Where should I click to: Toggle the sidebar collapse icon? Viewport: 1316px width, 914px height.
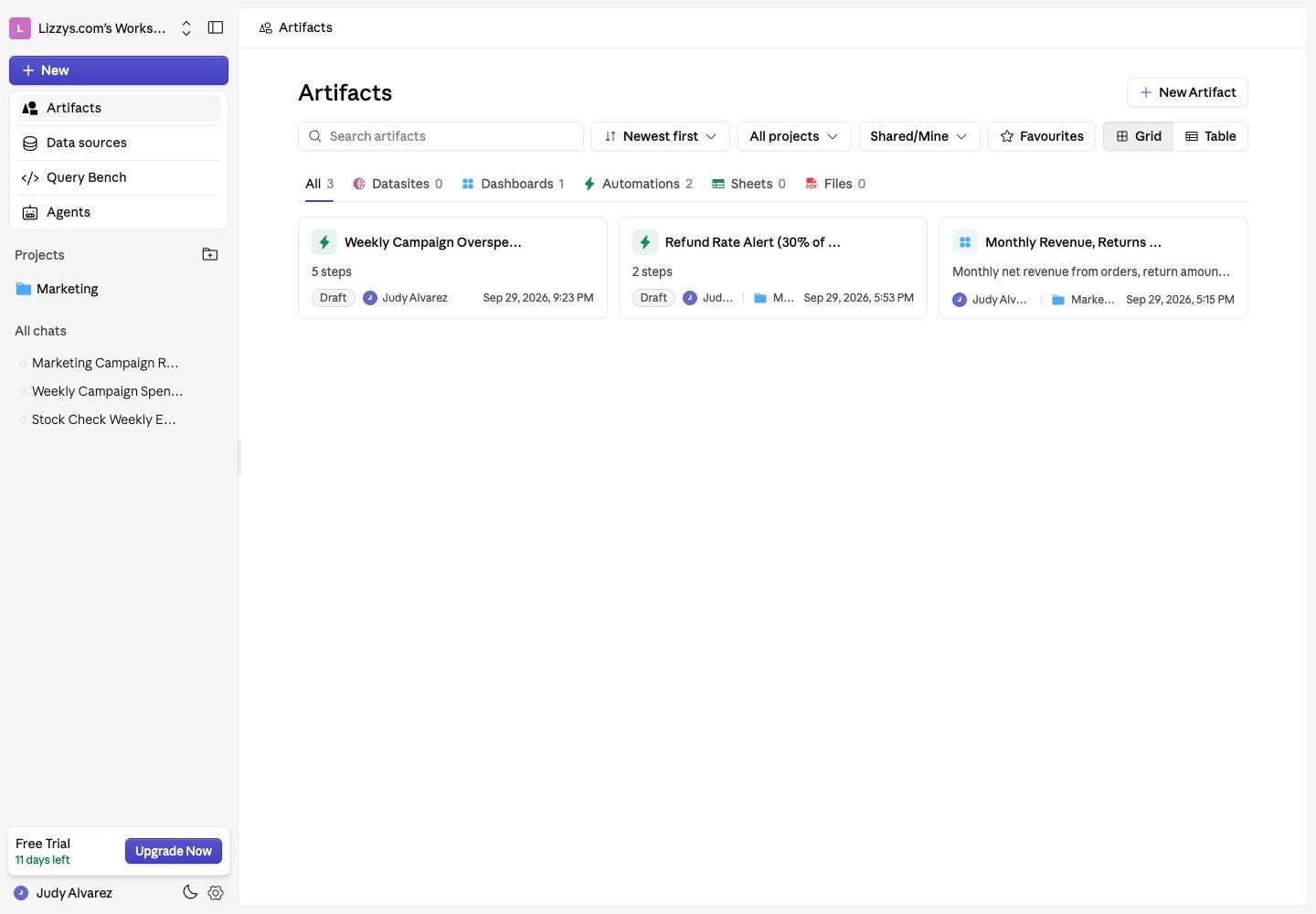(x=216, y=27)
